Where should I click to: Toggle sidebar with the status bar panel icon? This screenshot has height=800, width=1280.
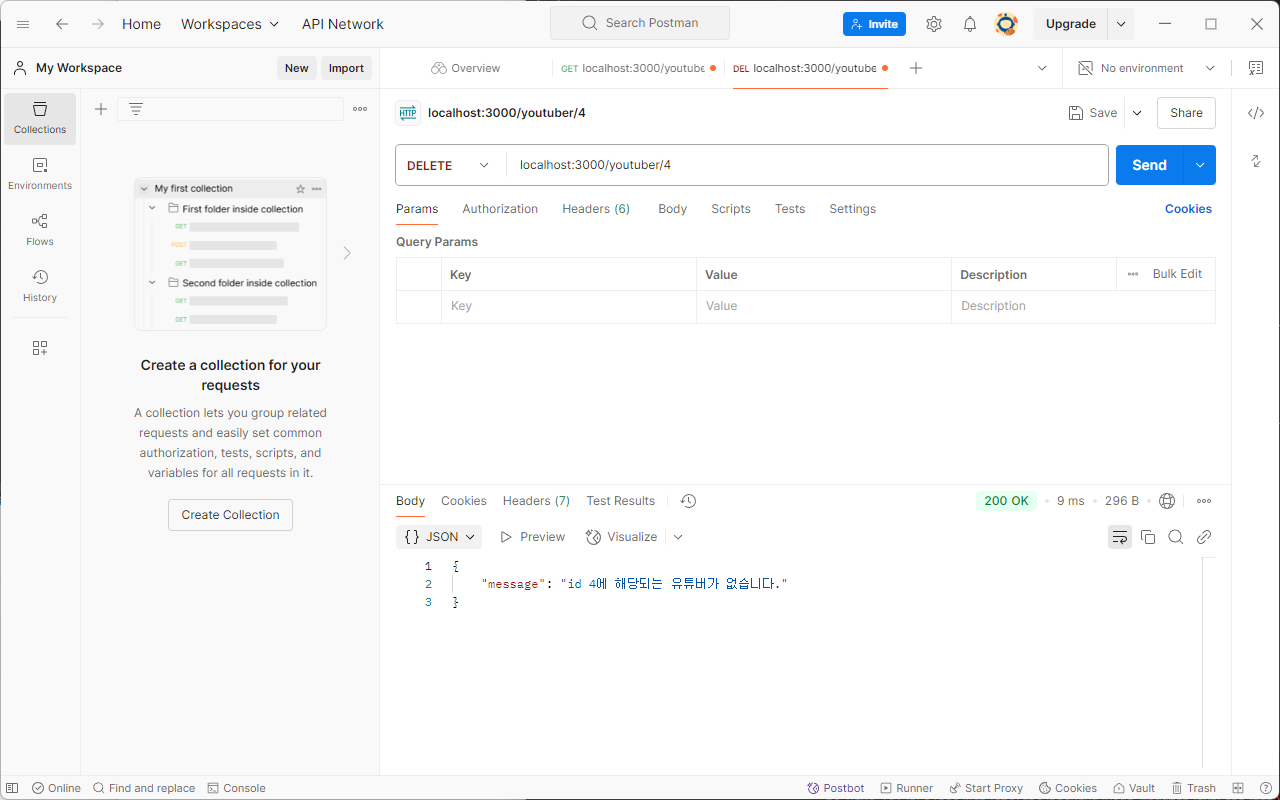click(12, 788)
